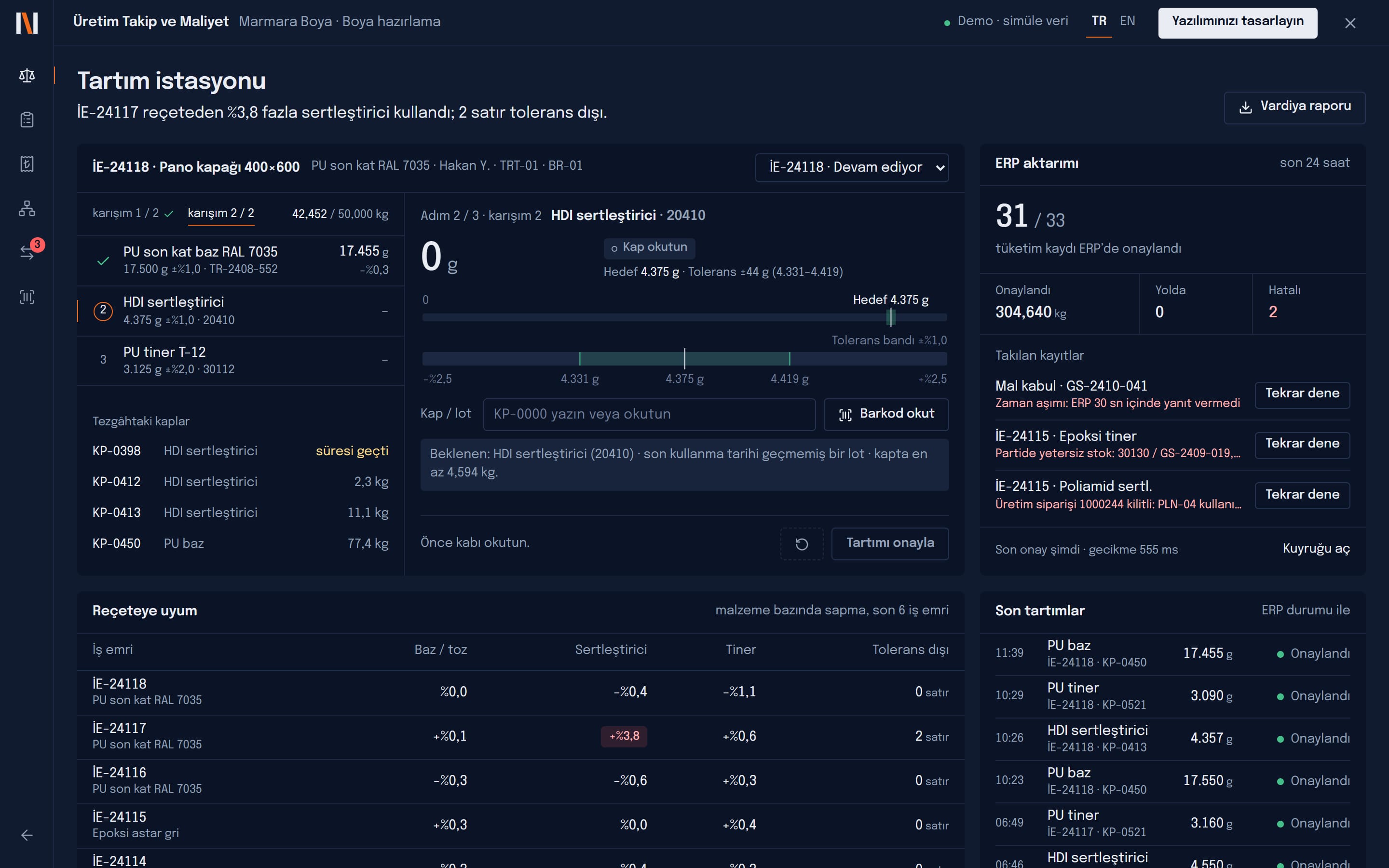Viewport: 1389px width, 868px height.
Task: Select container KP-0412 row
Action: pyautogui.click(x=241, y=482)
